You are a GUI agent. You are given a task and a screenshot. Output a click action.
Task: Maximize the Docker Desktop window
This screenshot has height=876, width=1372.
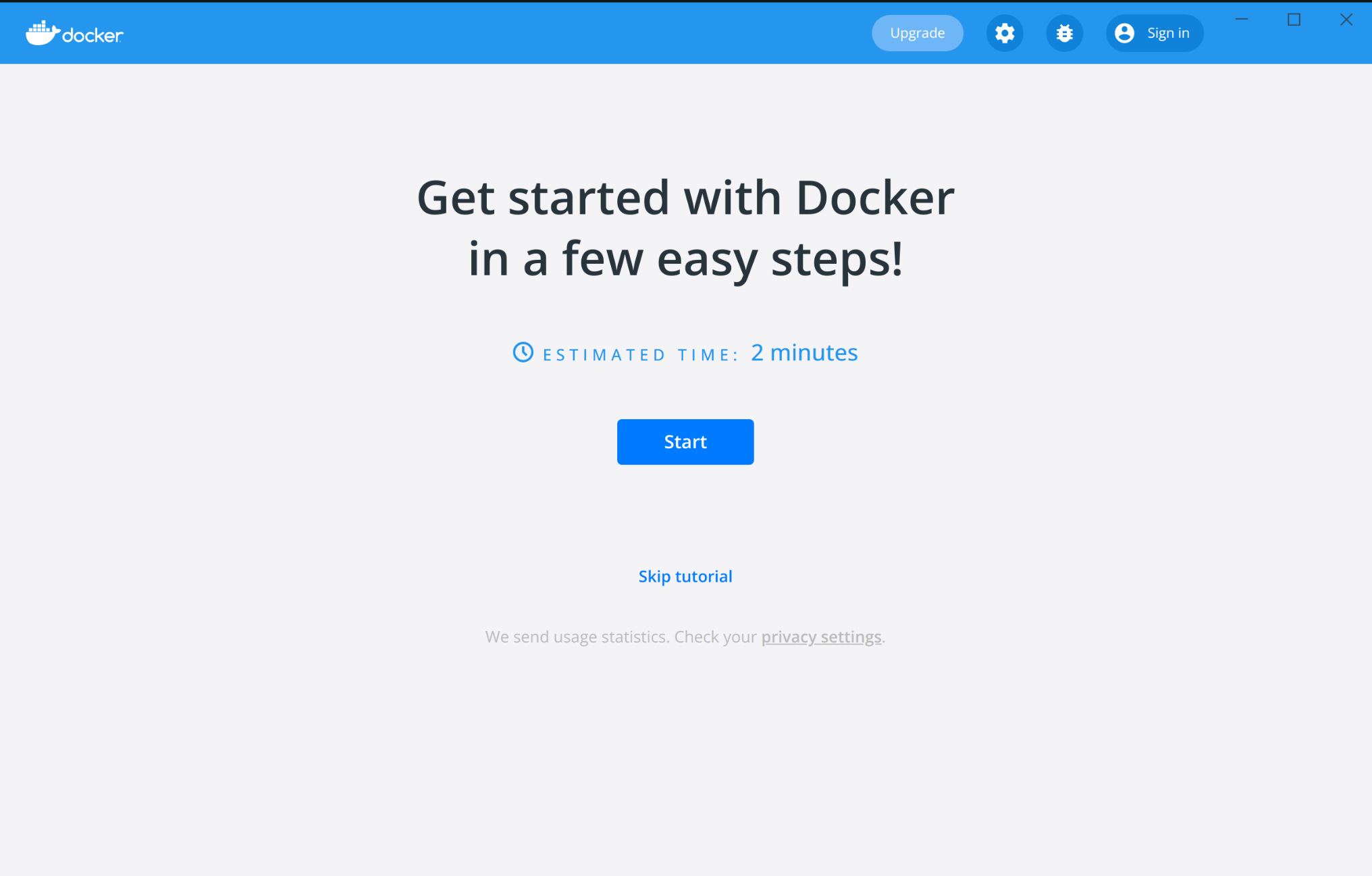point(1294,20)
